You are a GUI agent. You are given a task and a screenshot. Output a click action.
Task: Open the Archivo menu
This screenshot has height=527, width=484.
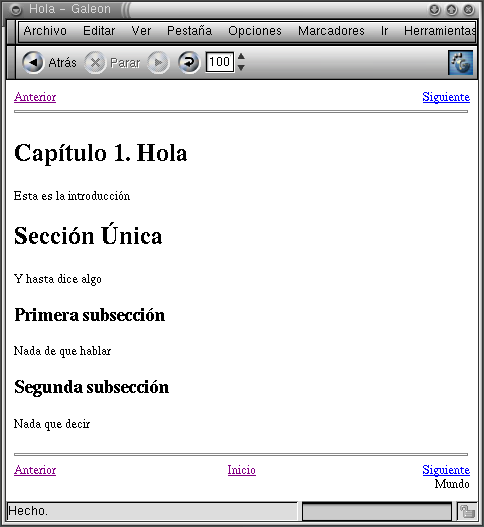pos(45,31)
